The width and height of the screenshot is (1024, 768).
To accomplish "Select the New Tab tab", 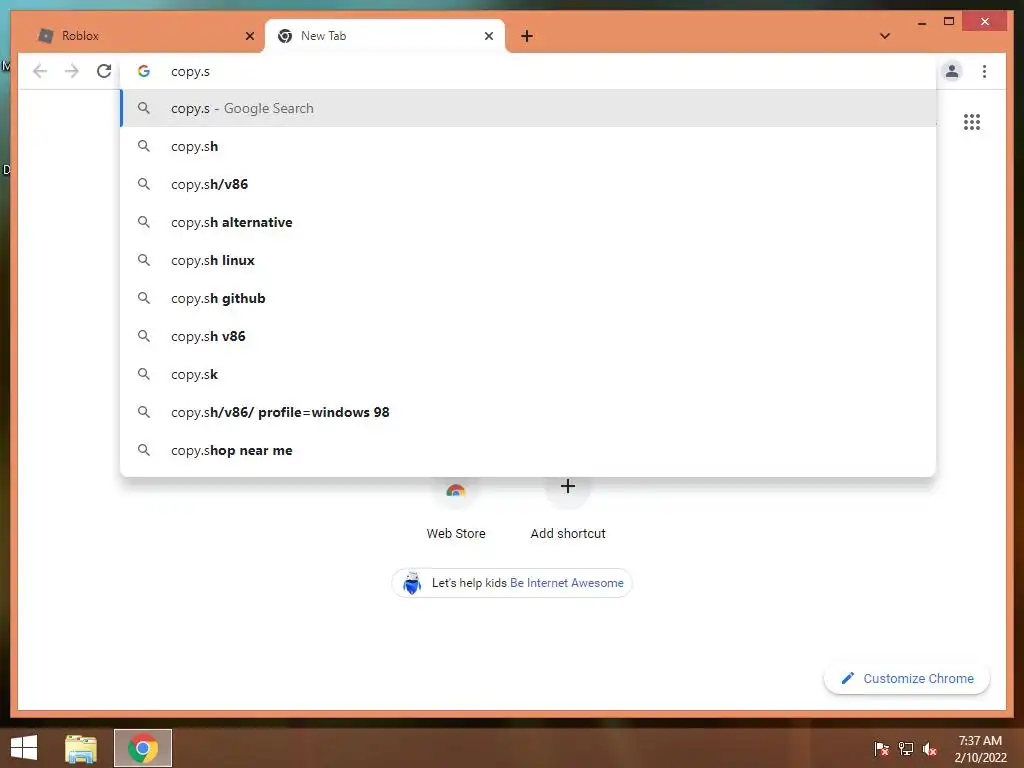I will click(x=385, y=36).
